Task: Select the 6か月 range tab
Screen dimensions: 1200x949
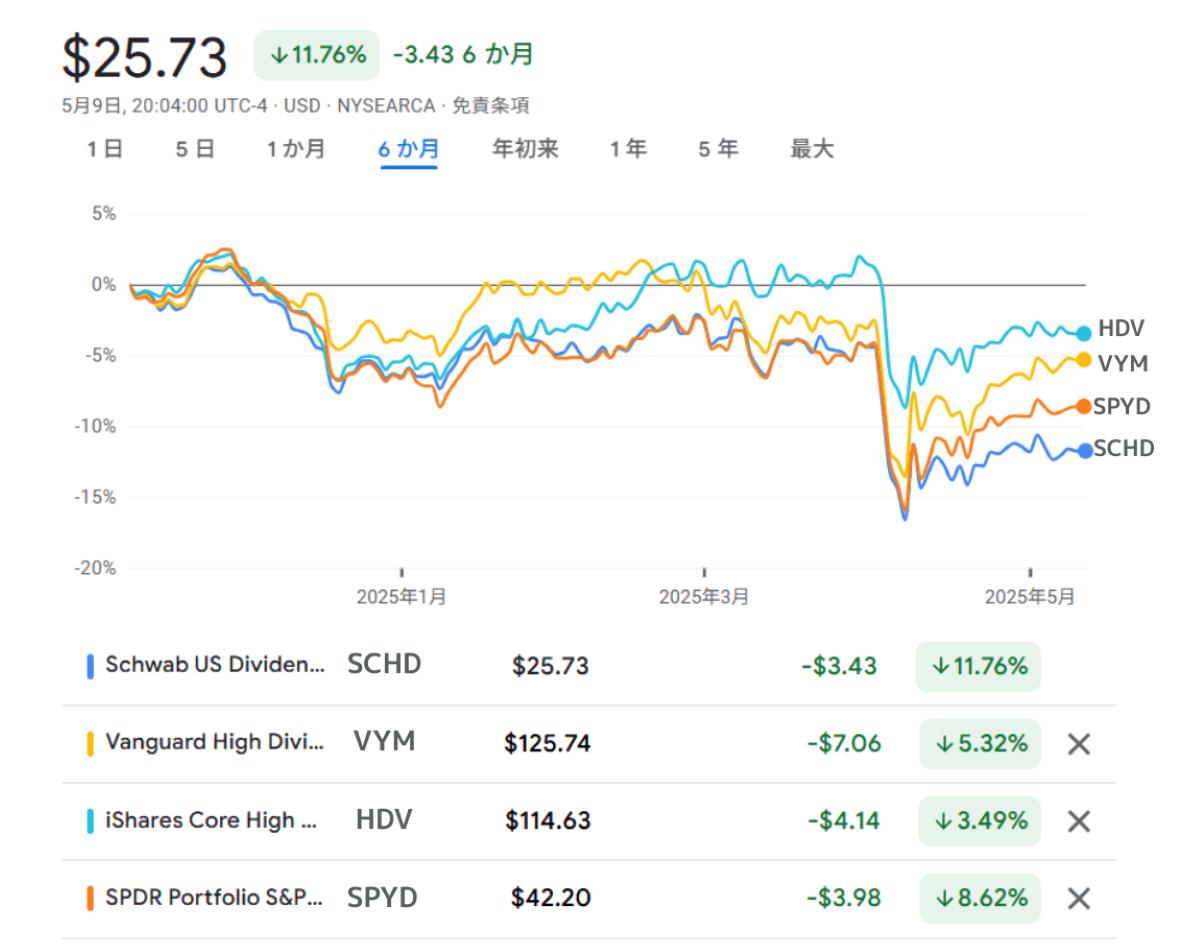Action: pos(408,150)
